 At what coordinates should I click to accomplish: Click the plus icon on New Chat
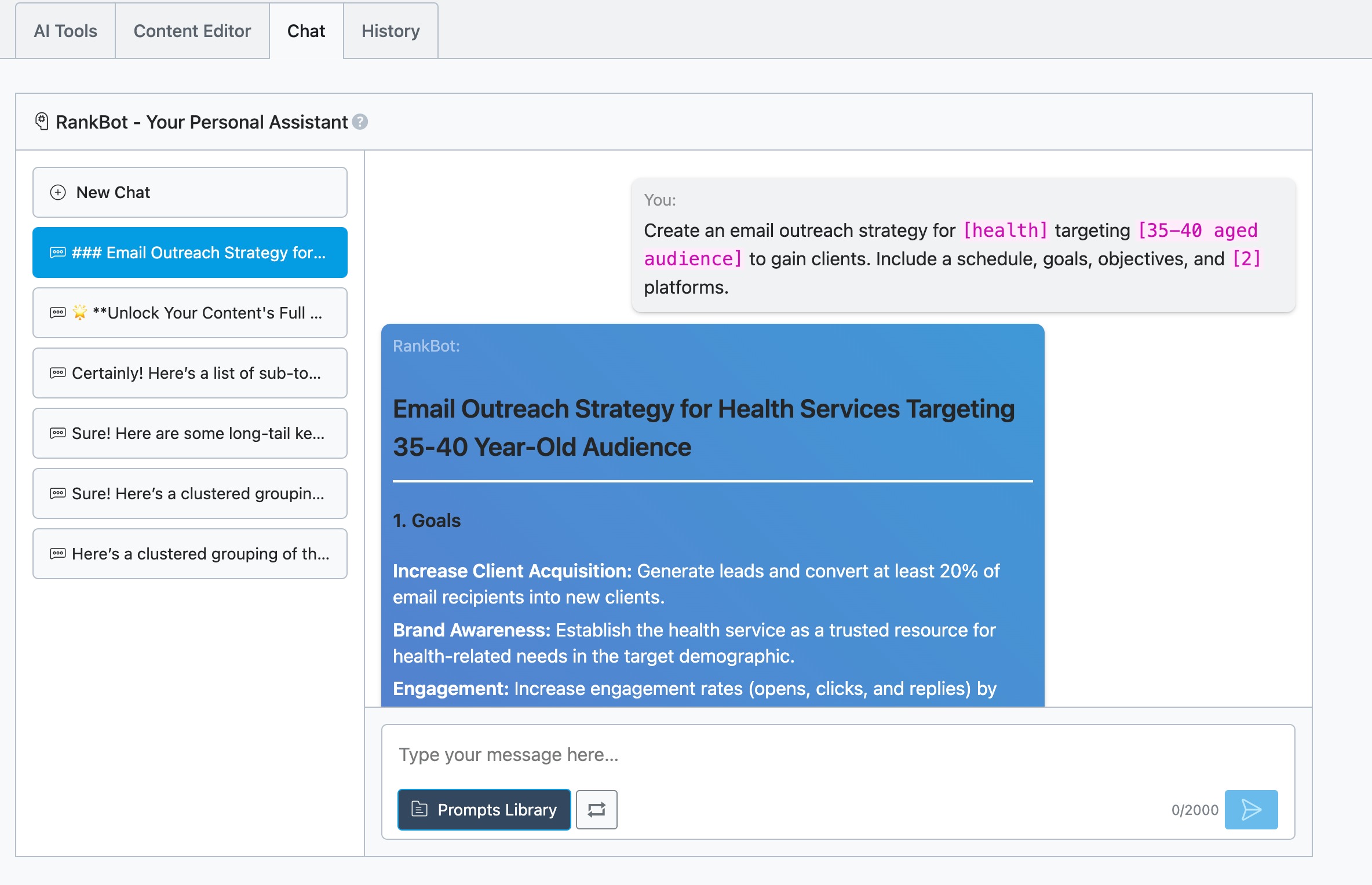click(x=57, y=192)
